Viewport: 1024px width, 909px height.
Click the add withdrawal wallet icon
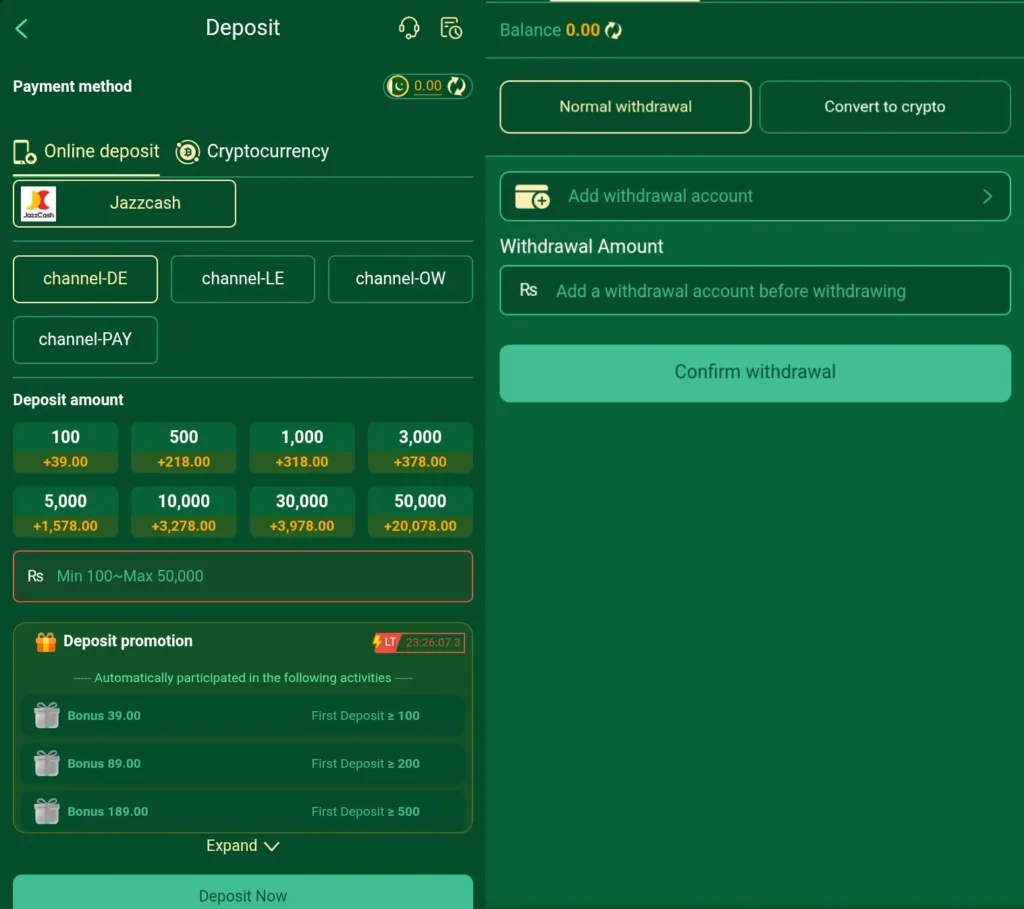(x=532, y=196)
